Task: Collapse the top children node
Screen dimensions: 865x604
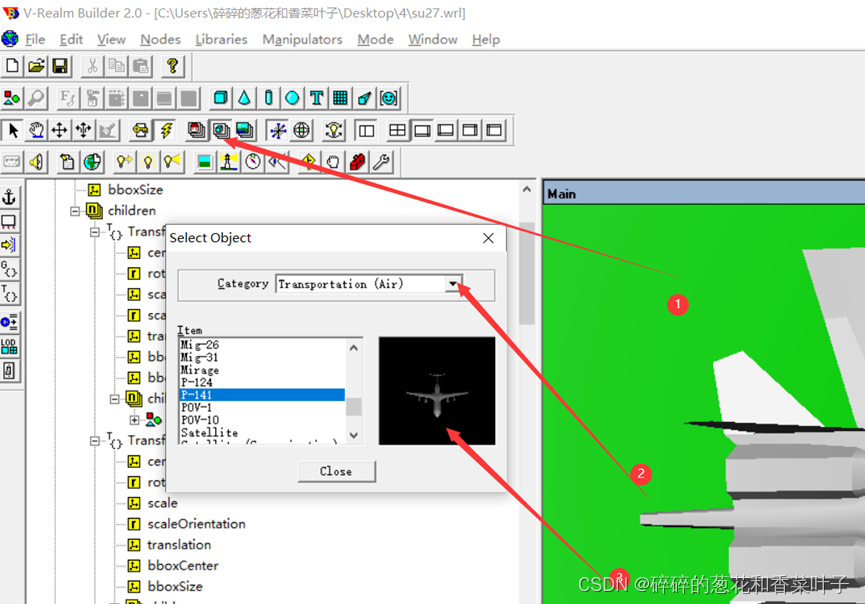Action: click(75, 211)
